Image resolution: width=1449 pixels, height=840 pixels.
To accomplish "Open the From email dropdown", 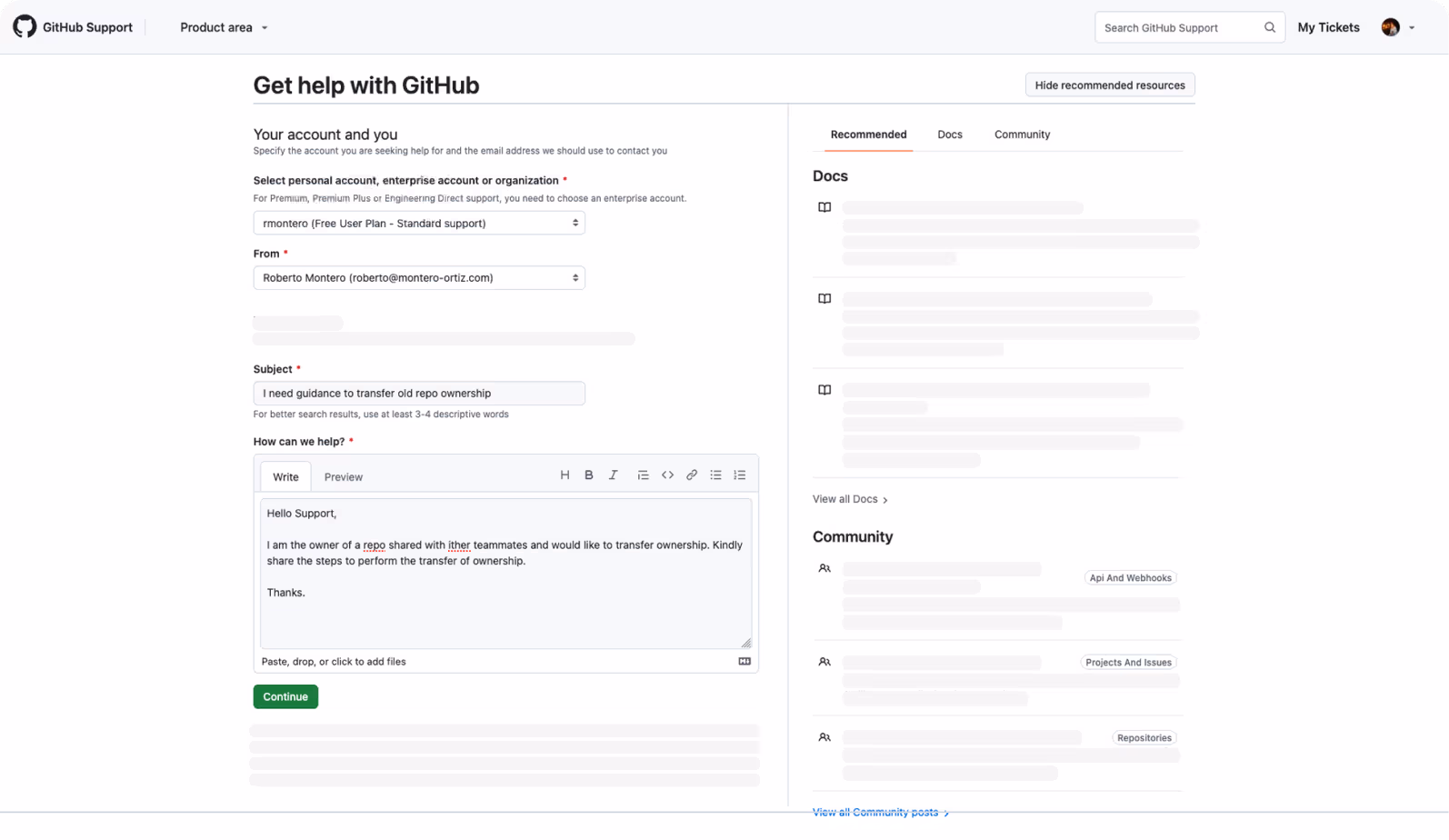I will (419, 277).
